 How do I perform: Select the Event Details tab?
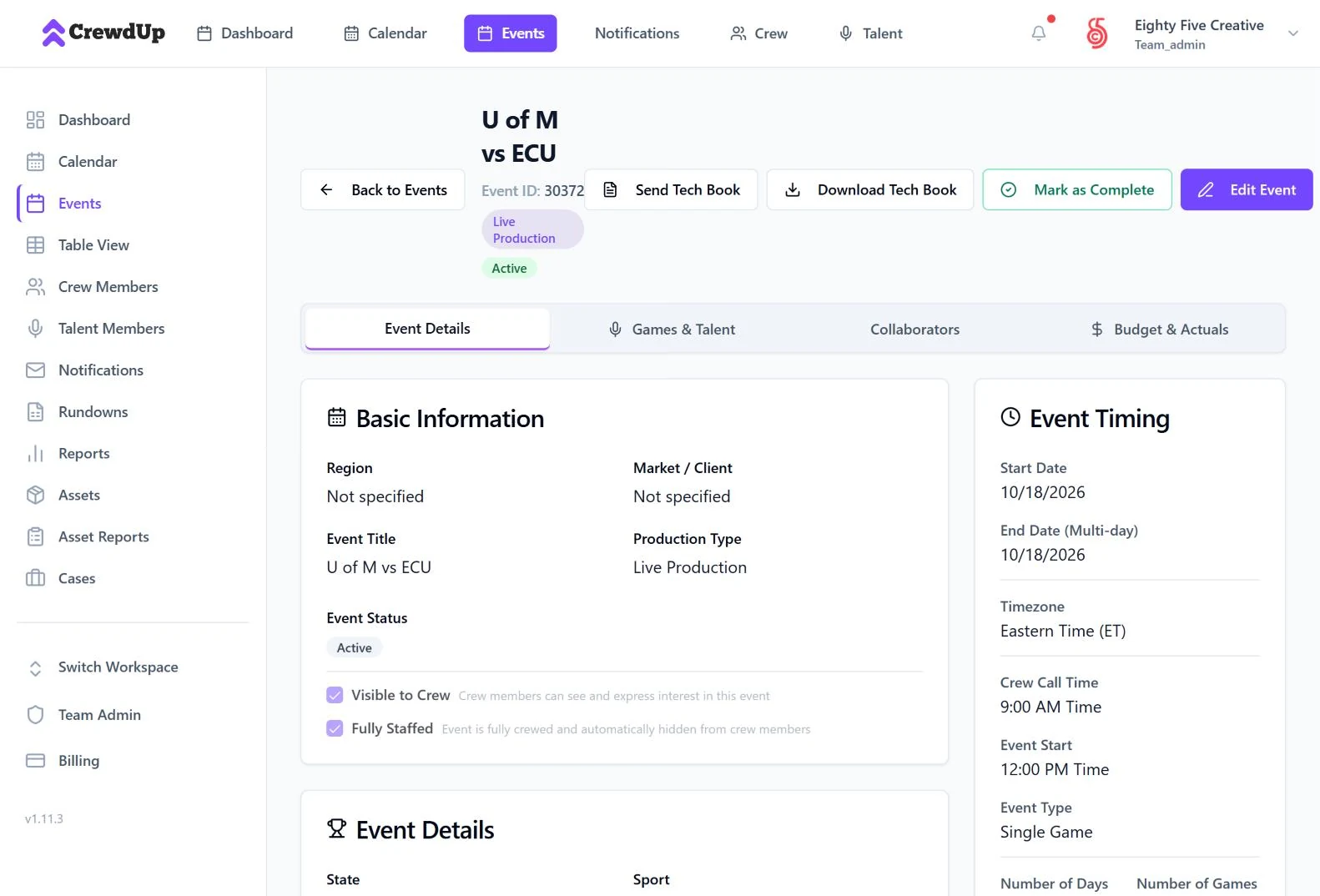pyautogui.click(x=427, y=329)
